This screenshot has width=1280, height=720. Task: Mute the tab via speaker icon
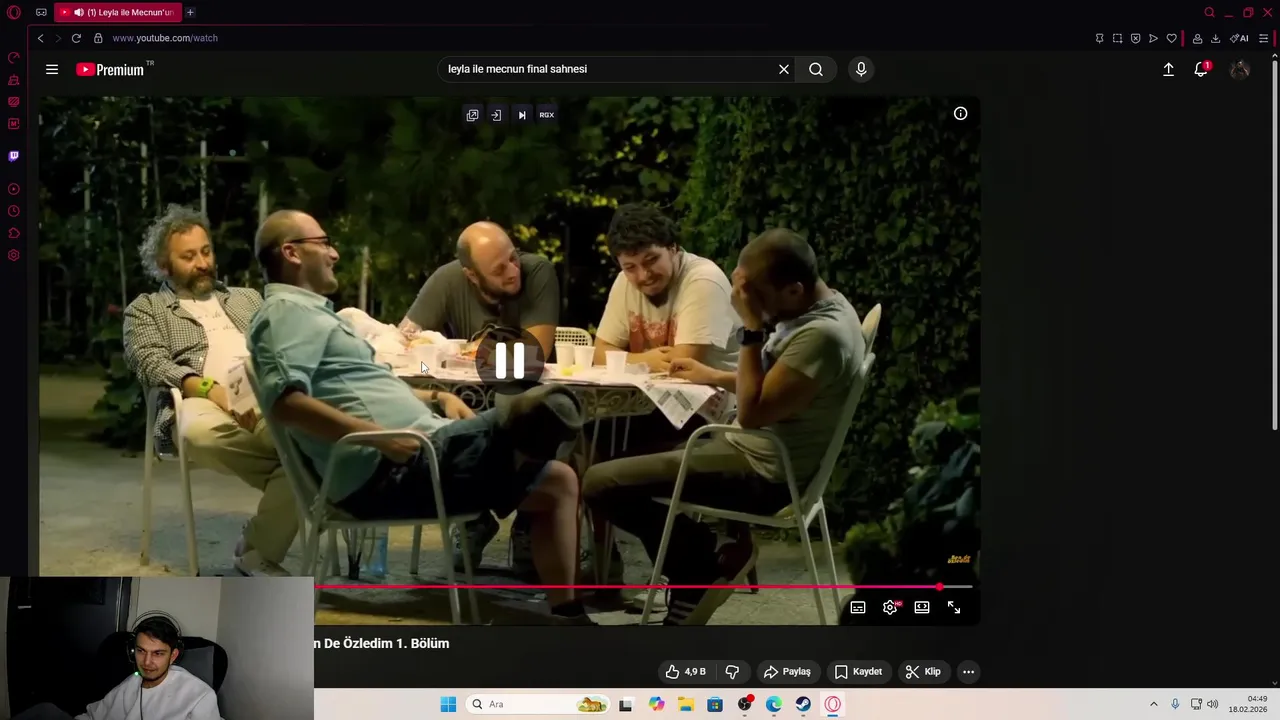[79, 12]
